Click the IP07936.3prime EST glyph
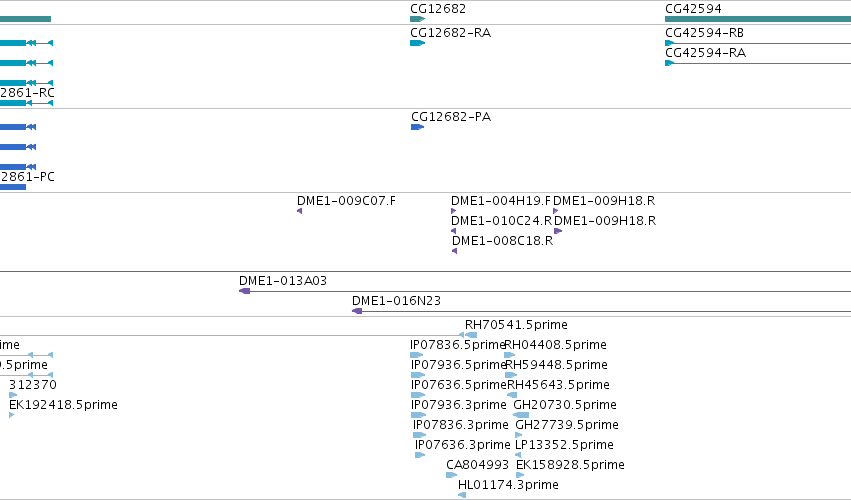Screen dimensions: 851x500 point(418,415)
